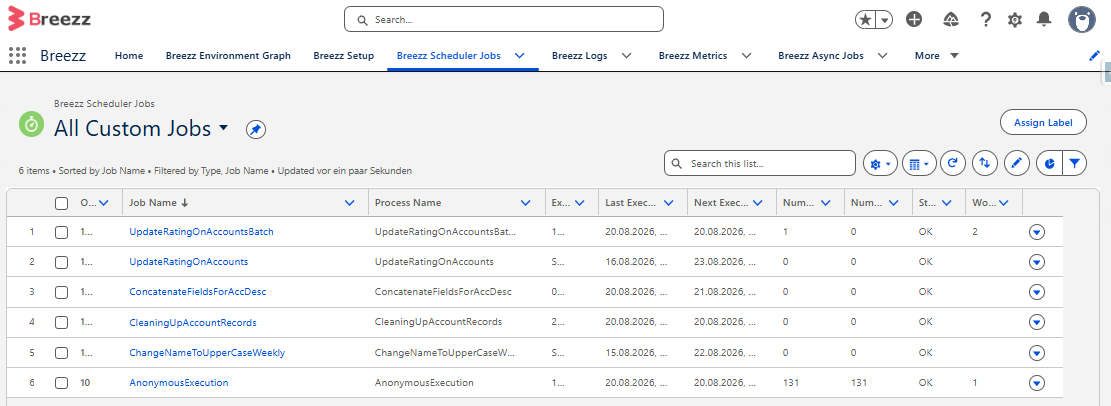1111x406 pixels.
Task: Open Breezz Environment Graph tab
Action: coord(228,55)
